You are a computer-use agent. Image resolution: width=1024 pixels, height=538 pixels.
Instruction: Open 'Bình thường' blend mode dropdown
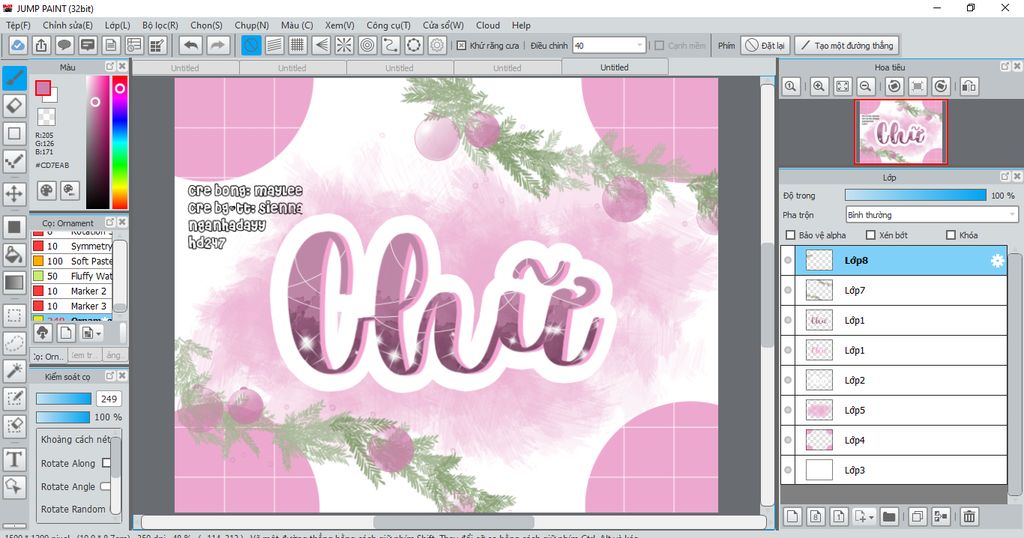click(931, 215)
